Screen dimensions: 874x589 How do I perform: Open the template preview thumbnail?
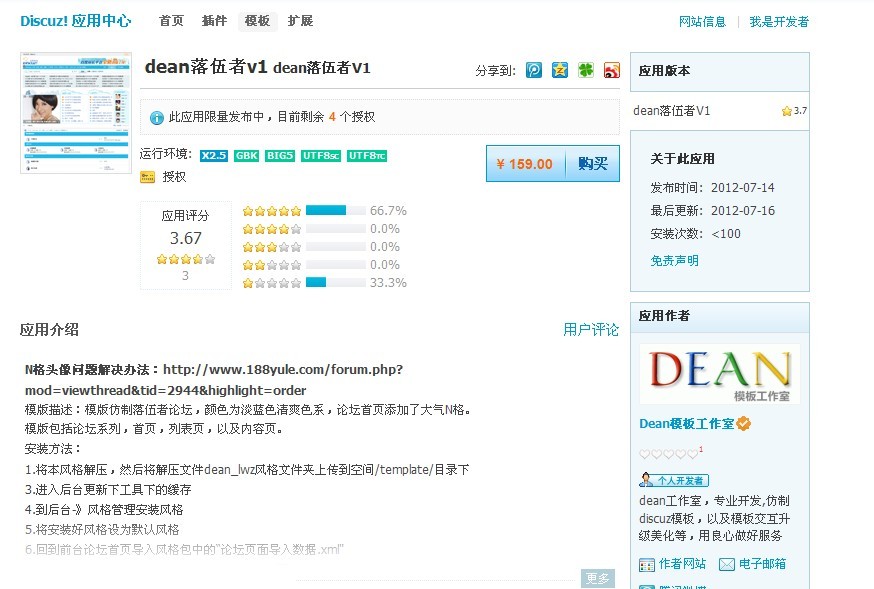click(76, 113)
